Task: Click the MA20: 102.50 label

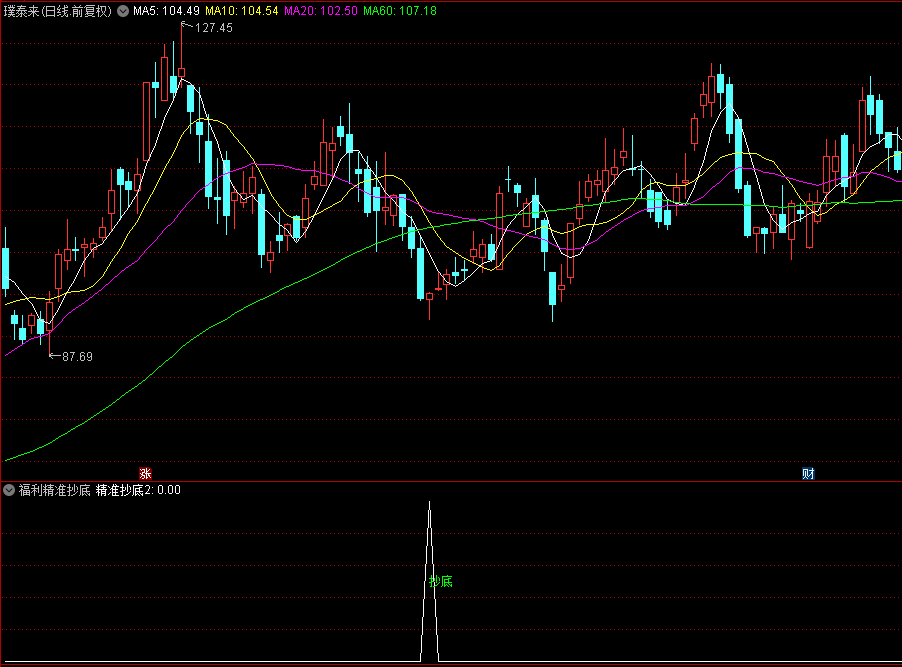Action: pyautogui.click(x=320, y=11)
